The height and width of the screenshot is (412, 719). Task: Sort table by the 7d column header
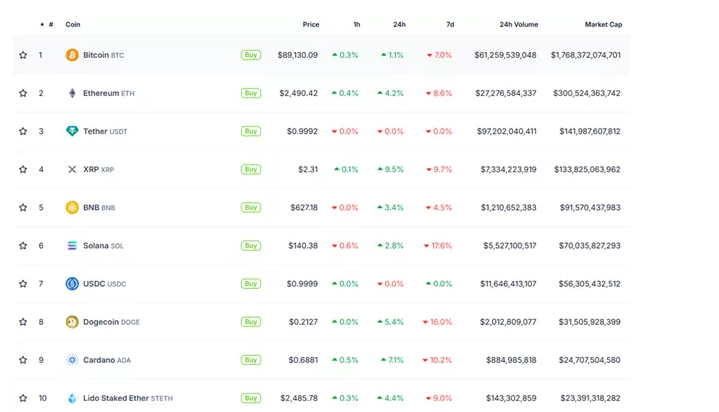click(x=450, y=24)
